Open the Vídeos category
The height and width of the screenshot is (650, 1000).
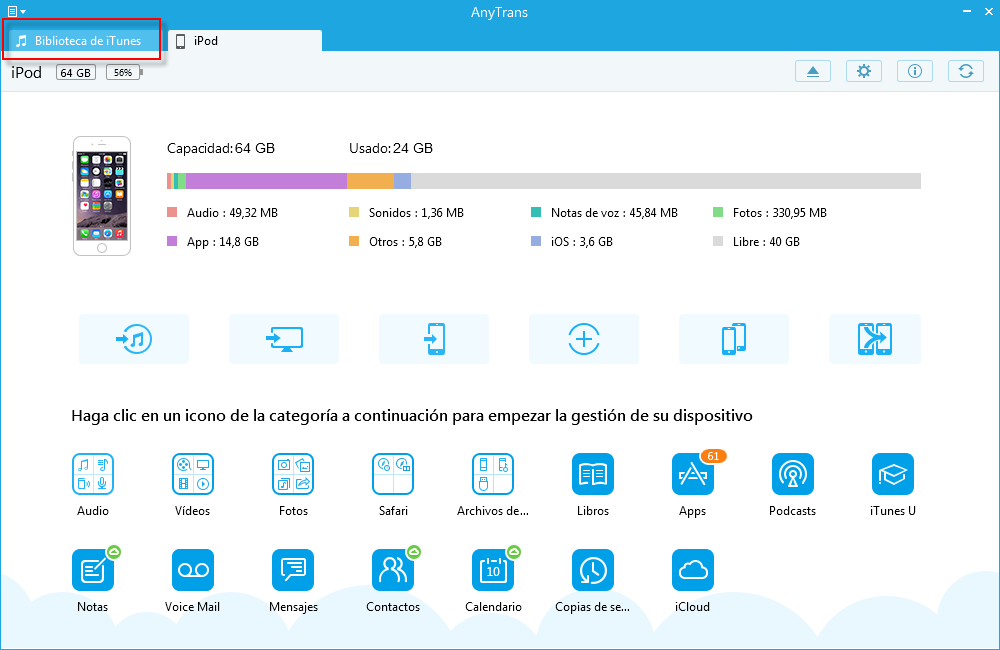(x=193, y=474)
